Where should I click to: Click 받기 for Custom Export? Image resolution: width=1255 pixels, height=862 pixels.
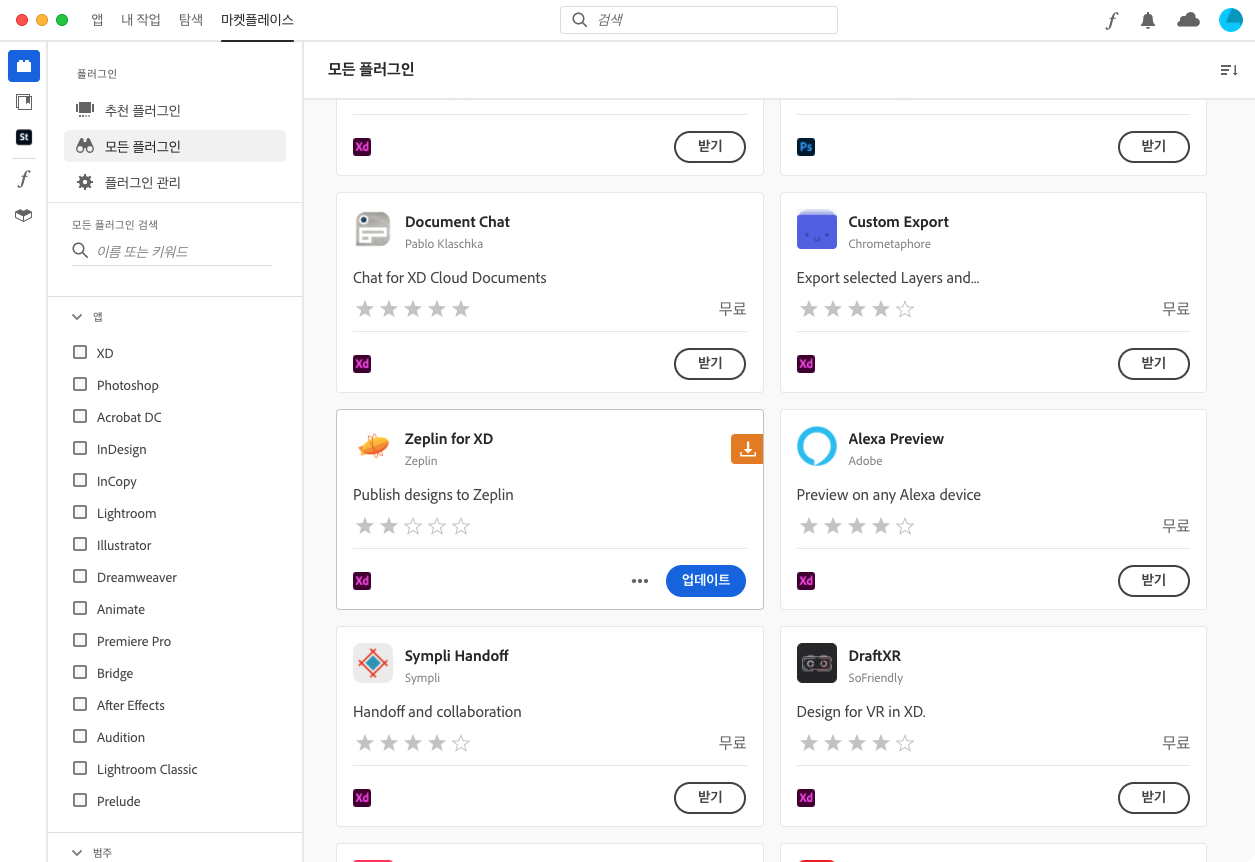click(1153, 363)
